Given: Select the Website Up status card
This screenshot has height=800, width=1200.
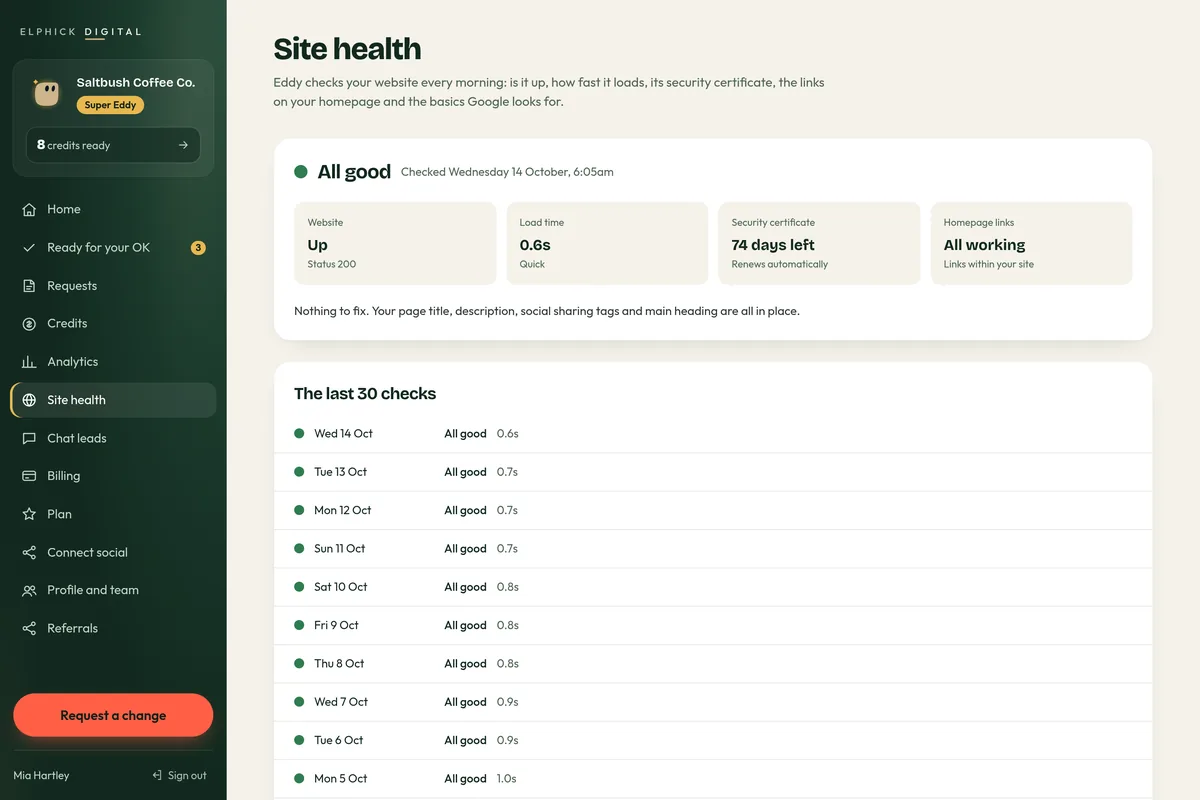Looking at the screenshot, I should [395, 244].
